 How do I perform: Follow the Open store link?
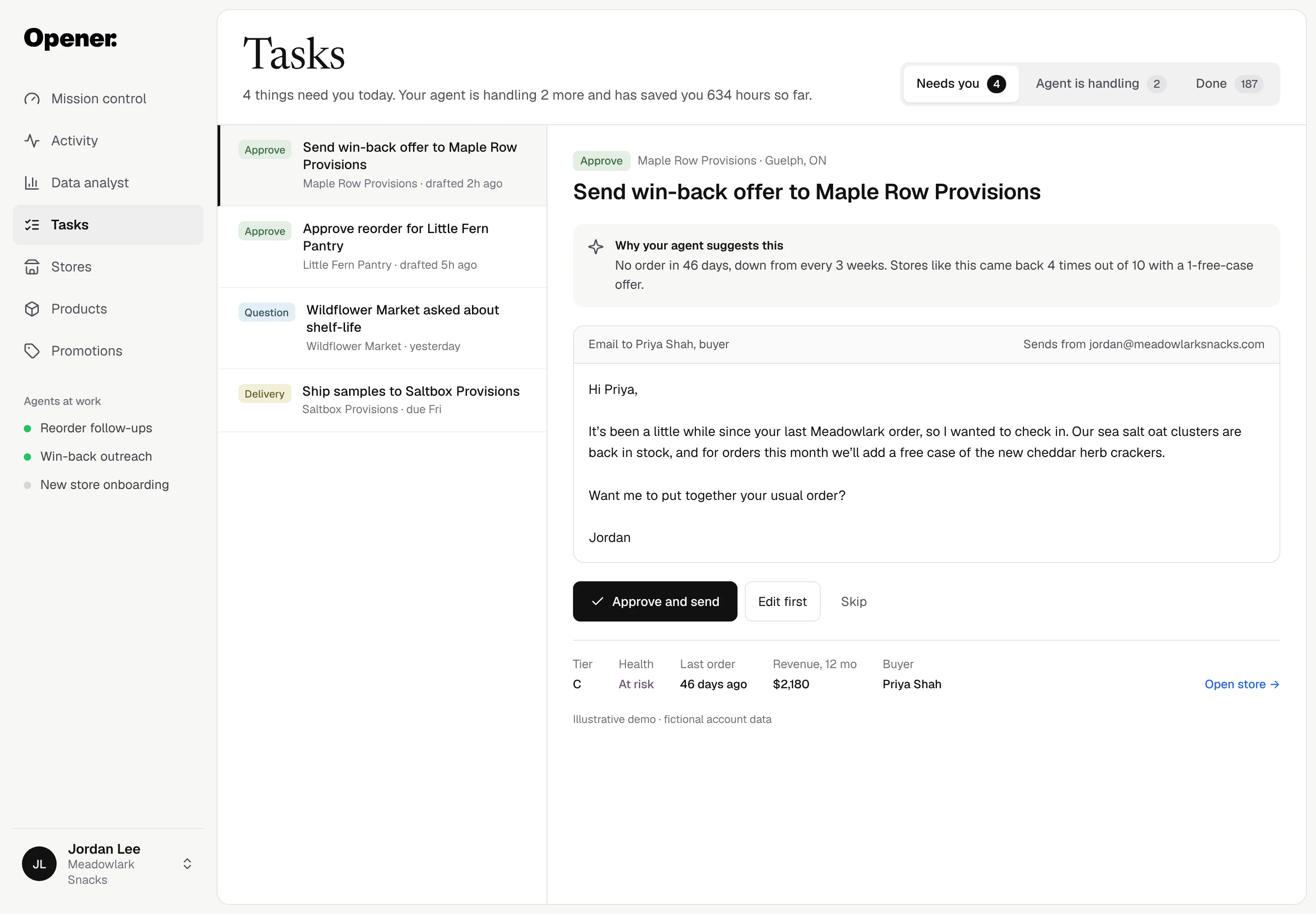pos(1242,684)
